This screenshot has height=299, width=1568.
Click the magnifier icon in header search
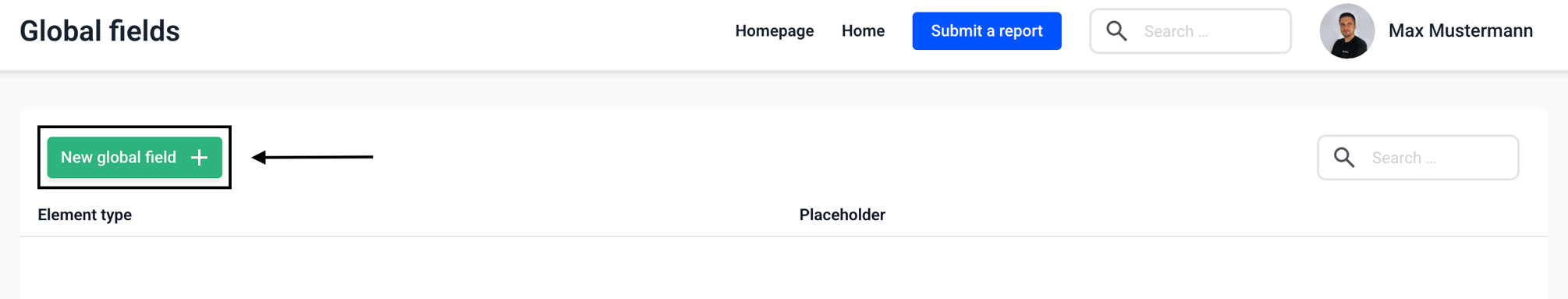coord(1117,31)
